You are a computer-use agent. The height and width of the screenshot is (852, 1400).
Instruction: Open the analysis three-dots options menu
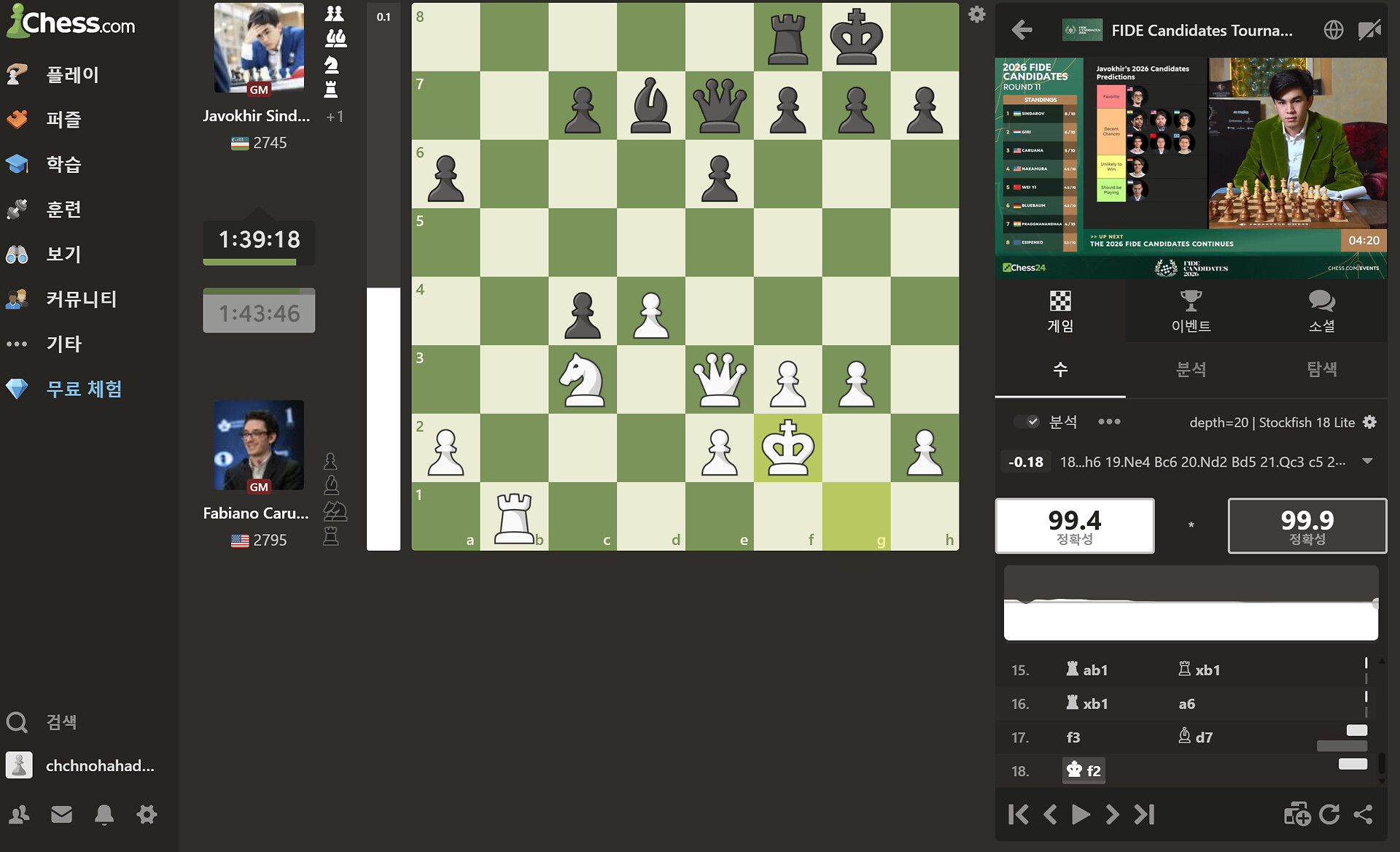[1108, 422]
